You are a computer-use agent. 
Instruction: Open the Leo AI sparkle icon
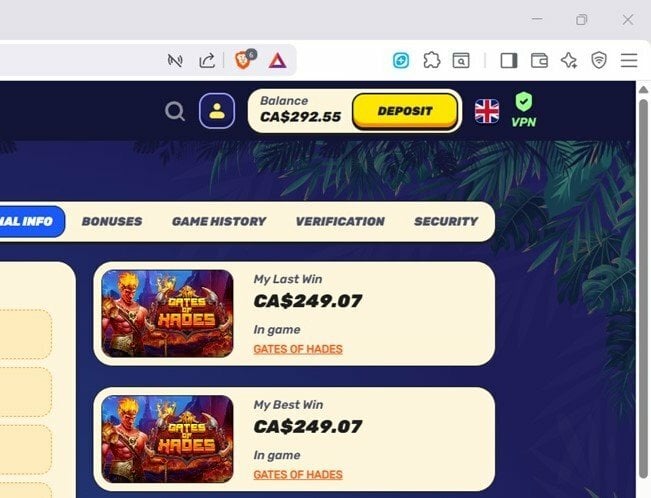point(569,61)
